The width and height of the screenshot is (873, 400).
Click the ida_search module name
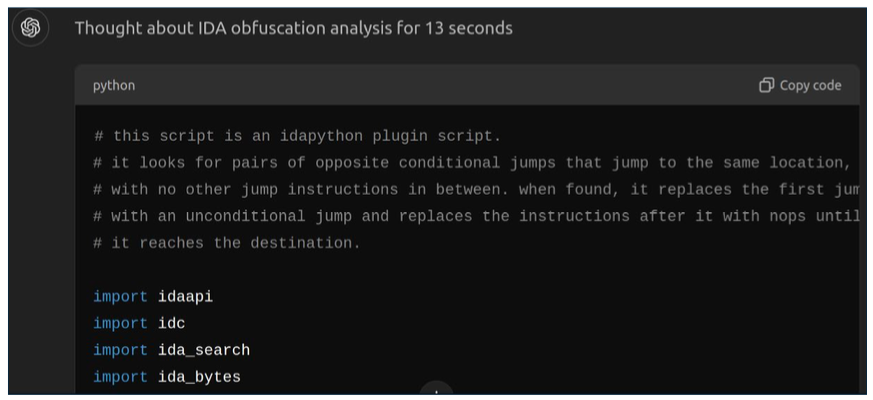pos(204,350)
